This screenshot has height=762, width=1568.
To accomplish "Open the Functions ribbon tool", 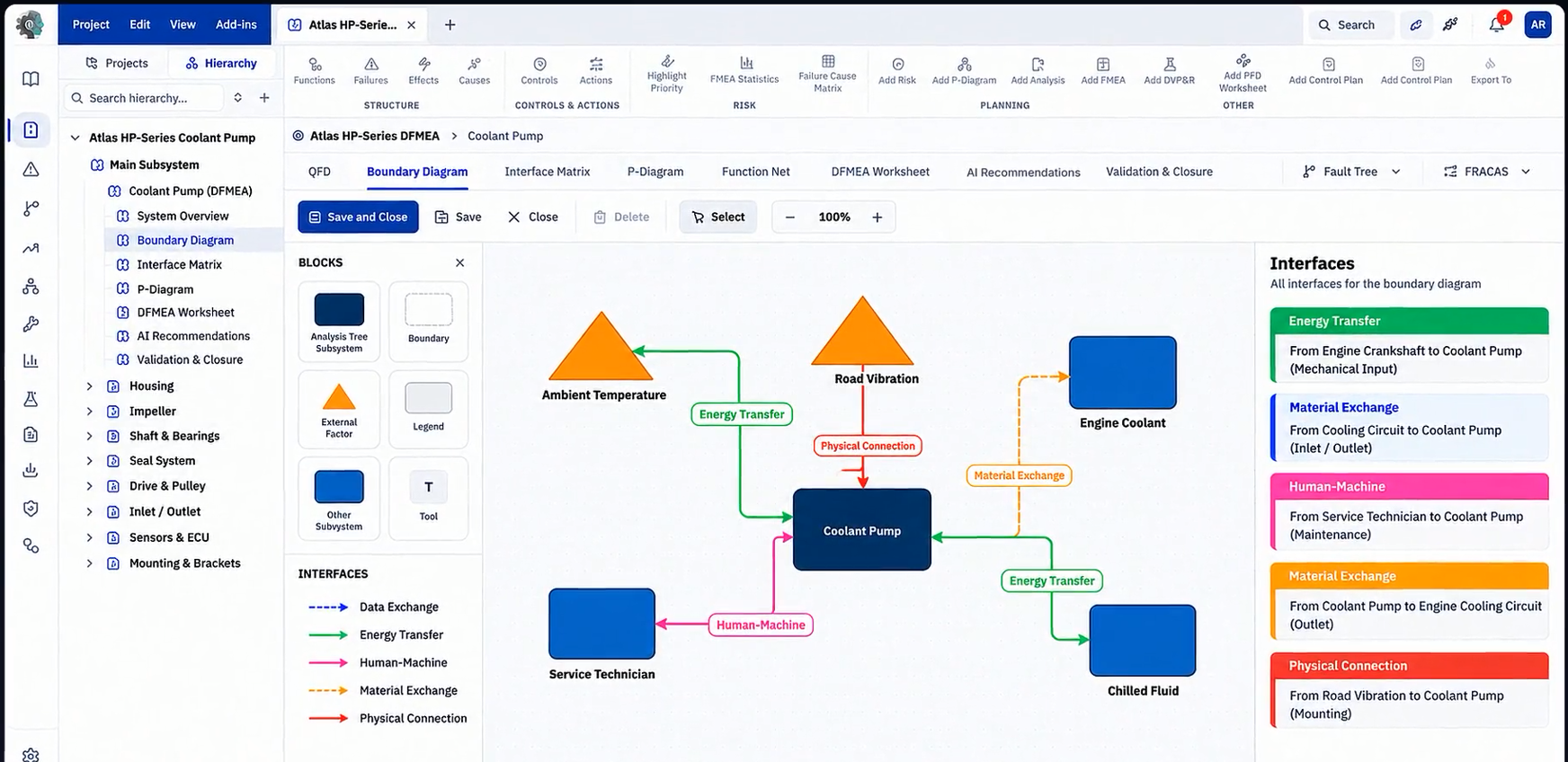I will [314, 71].
